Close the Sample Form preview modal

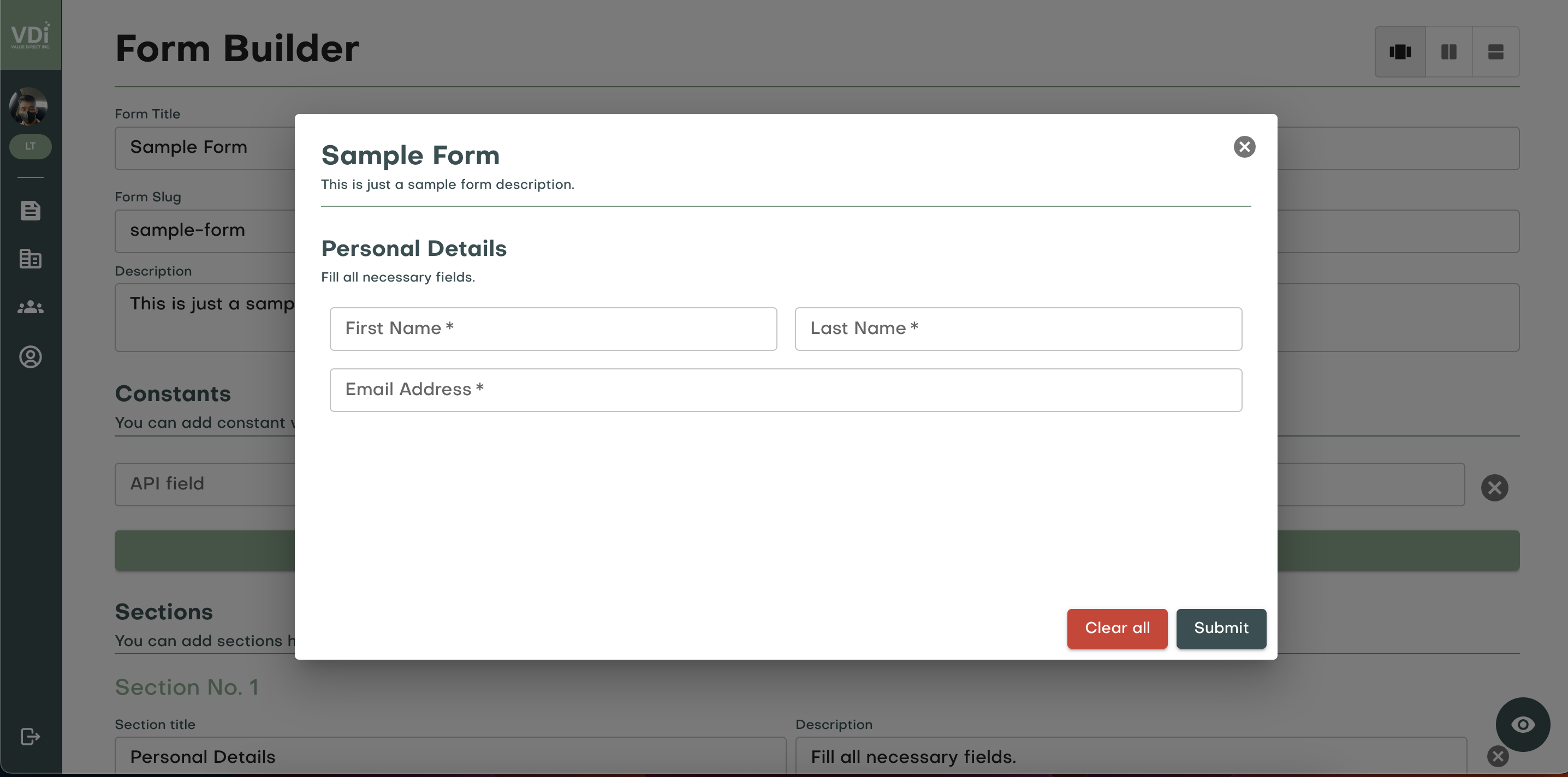[1244, 147]
